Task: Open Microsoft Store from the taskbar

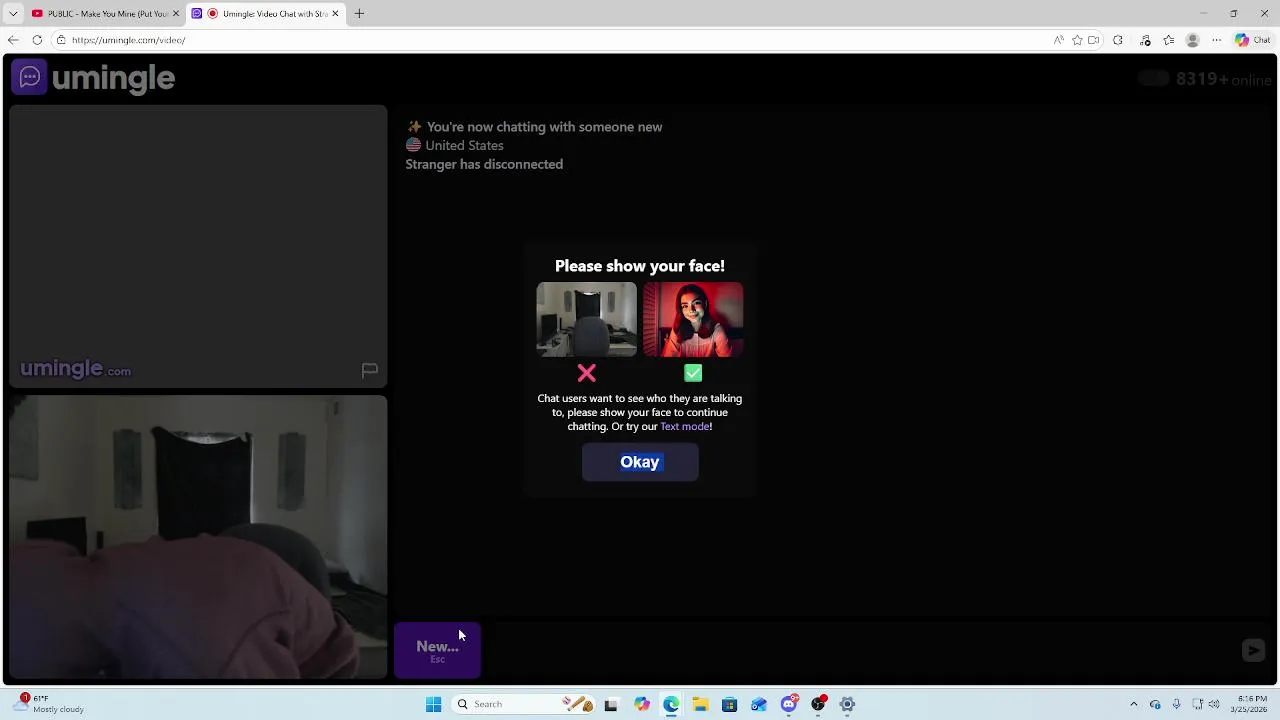Action: [x=729, y=704]
